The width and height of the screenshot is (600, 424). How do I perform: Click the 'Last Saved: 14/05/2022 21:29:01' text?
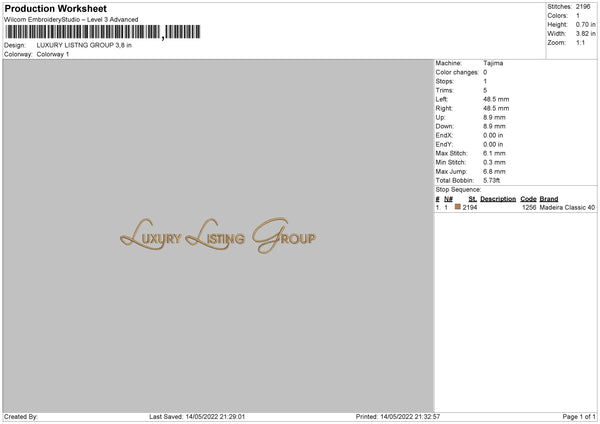(x=197, y=417)
